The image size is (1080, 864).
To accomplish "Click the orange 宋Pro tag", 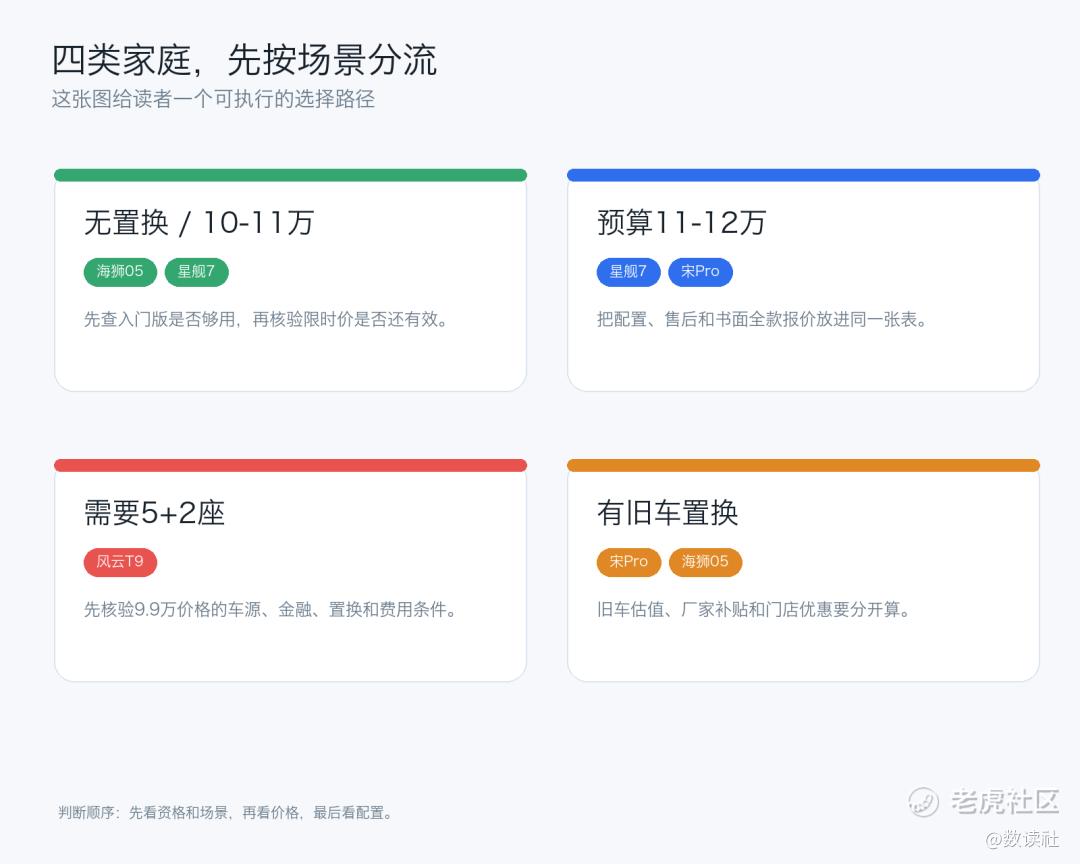I will [628, 562].
